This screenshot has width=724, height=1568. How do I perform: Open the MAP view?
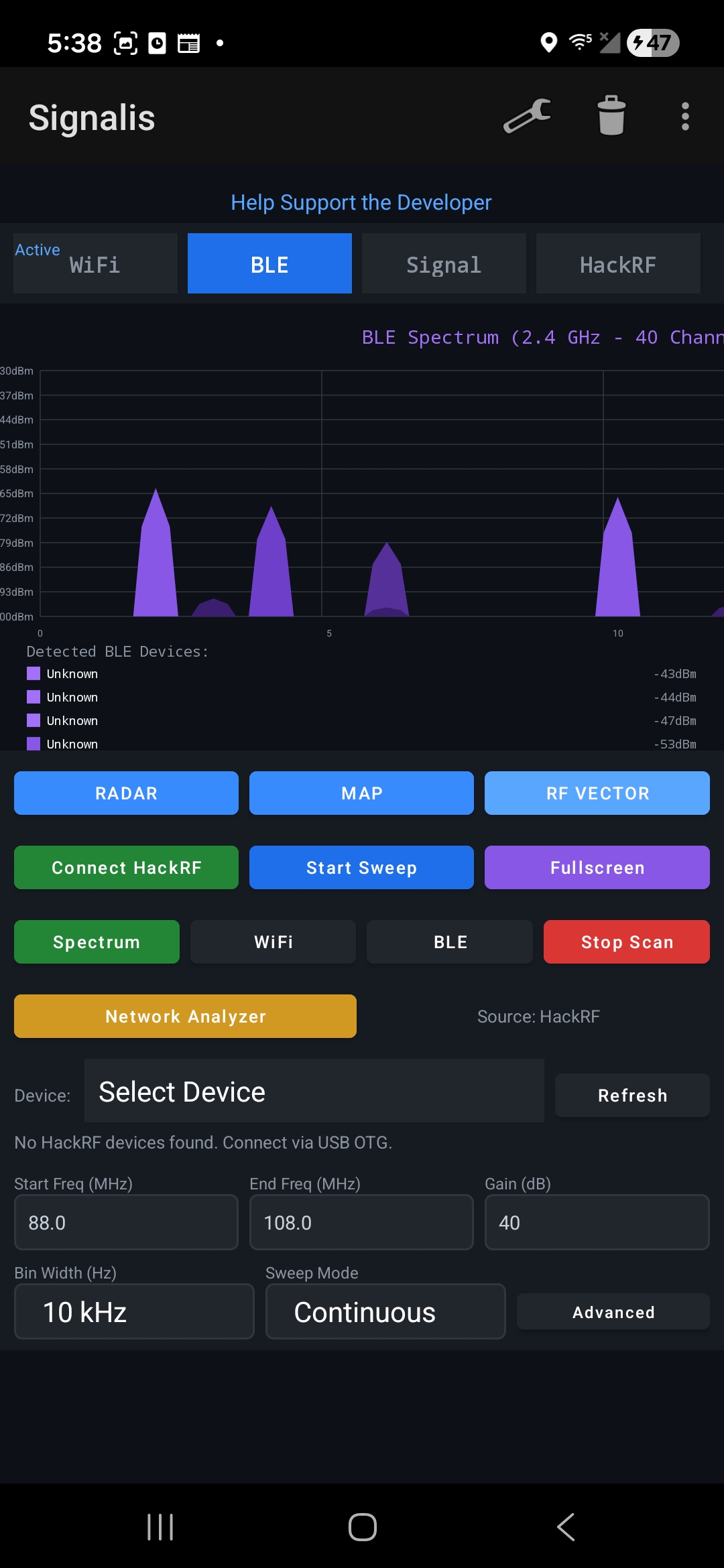click(x=361, y=793)
